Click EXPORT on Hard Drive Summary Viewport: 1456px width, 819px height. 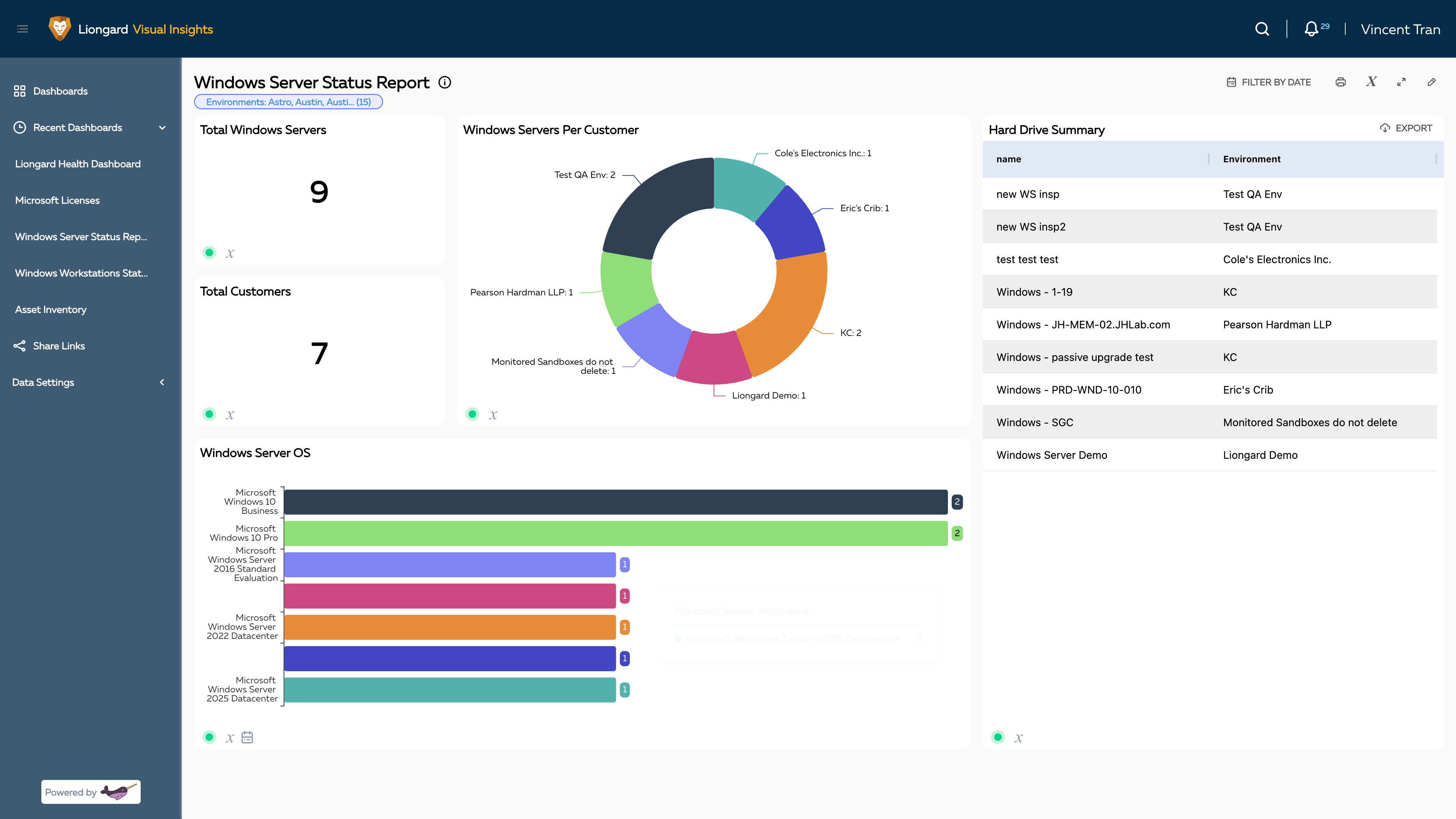(1406, 128)
